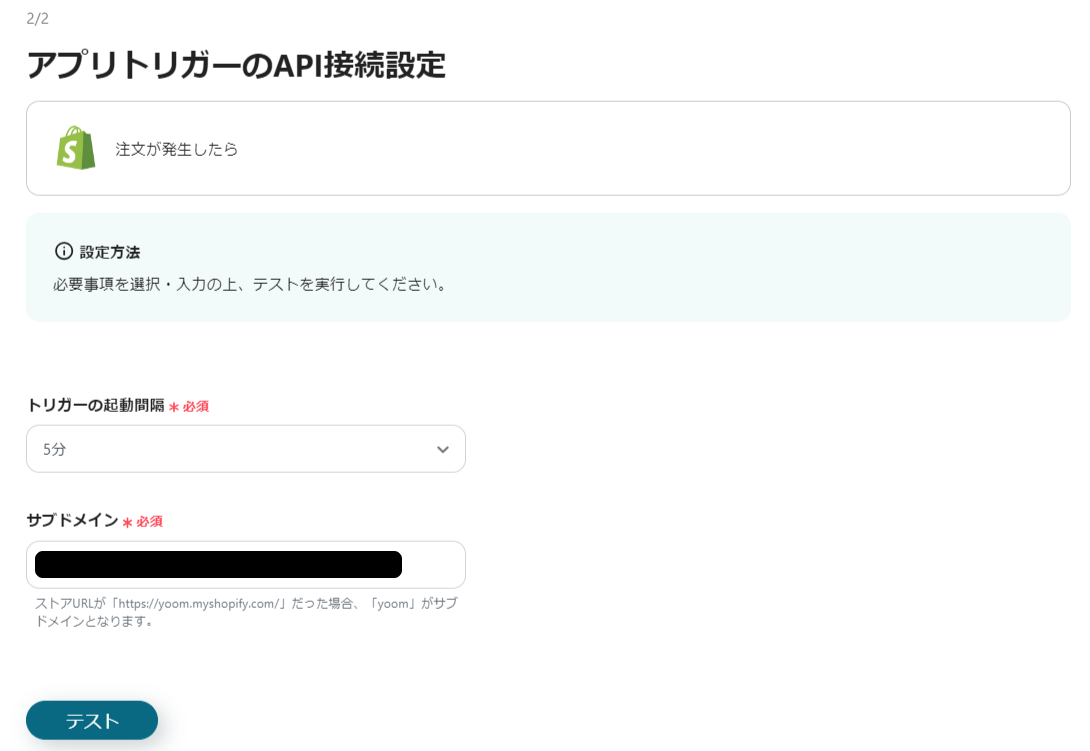Select the 5分 value text in the combo box

(x=54, y=449)
